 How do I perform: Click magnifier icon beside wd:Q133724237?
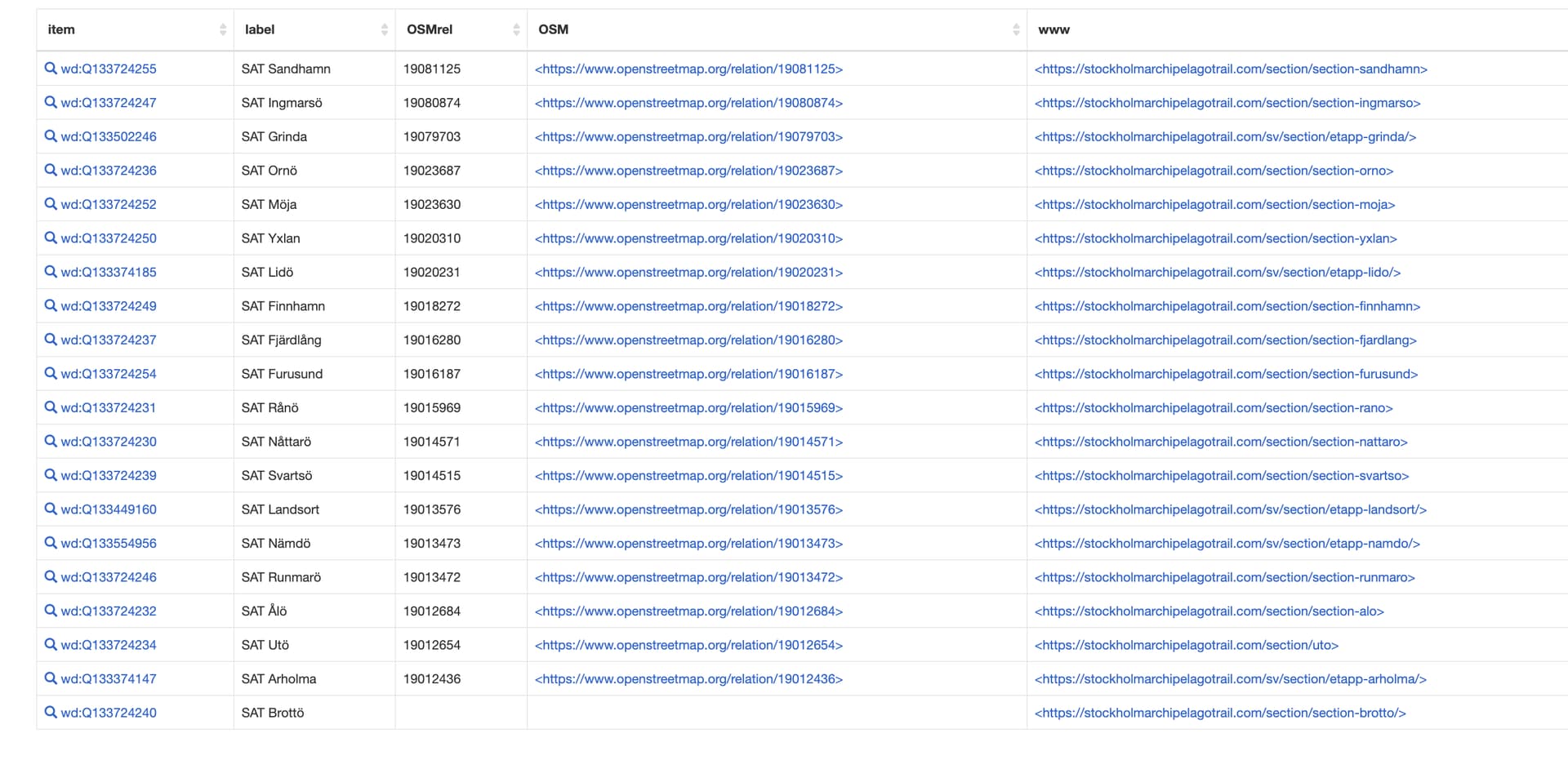point(51,340)
